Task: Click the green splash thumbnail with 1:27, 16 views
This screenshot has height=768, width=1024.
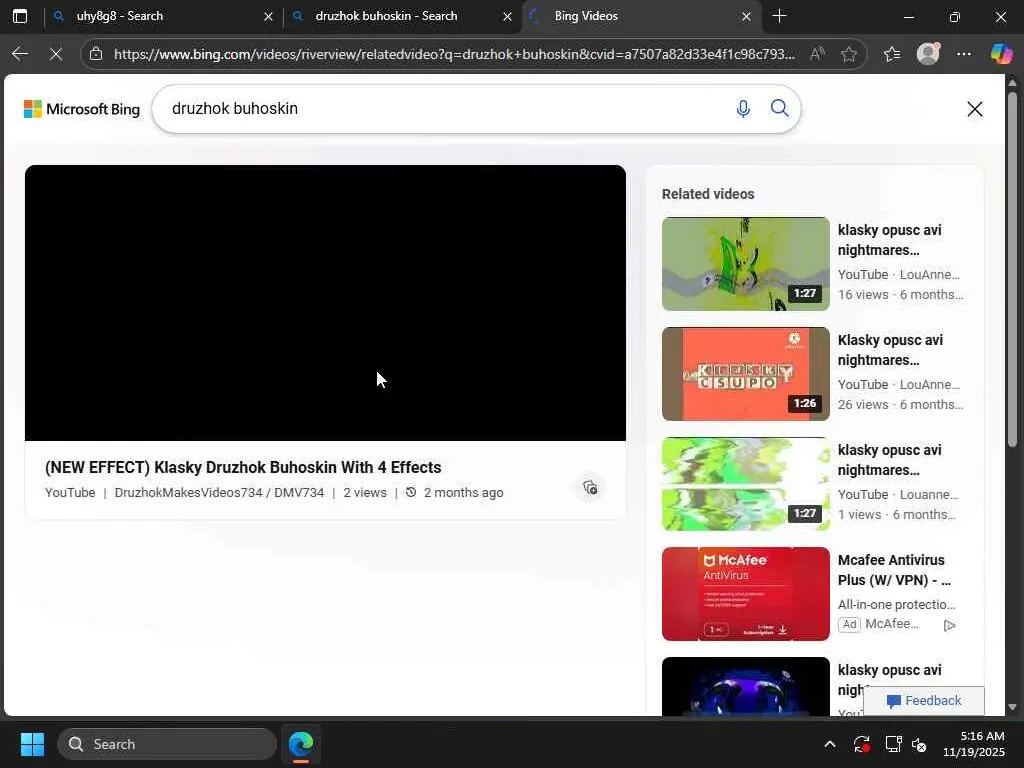Action: pyautogui.click(x=745, y=264)
